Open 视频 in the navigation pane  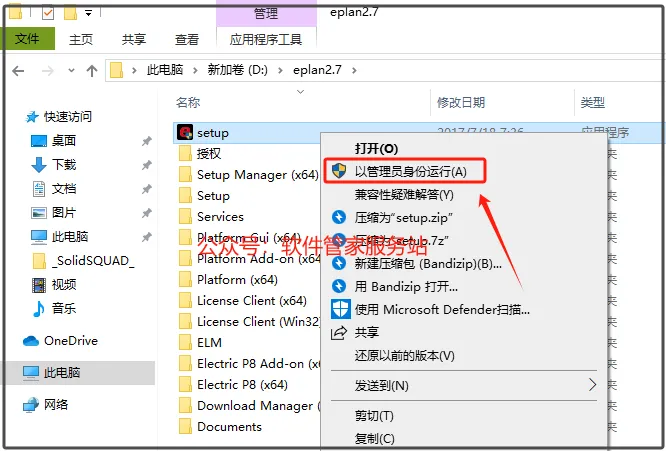(64, 284)
